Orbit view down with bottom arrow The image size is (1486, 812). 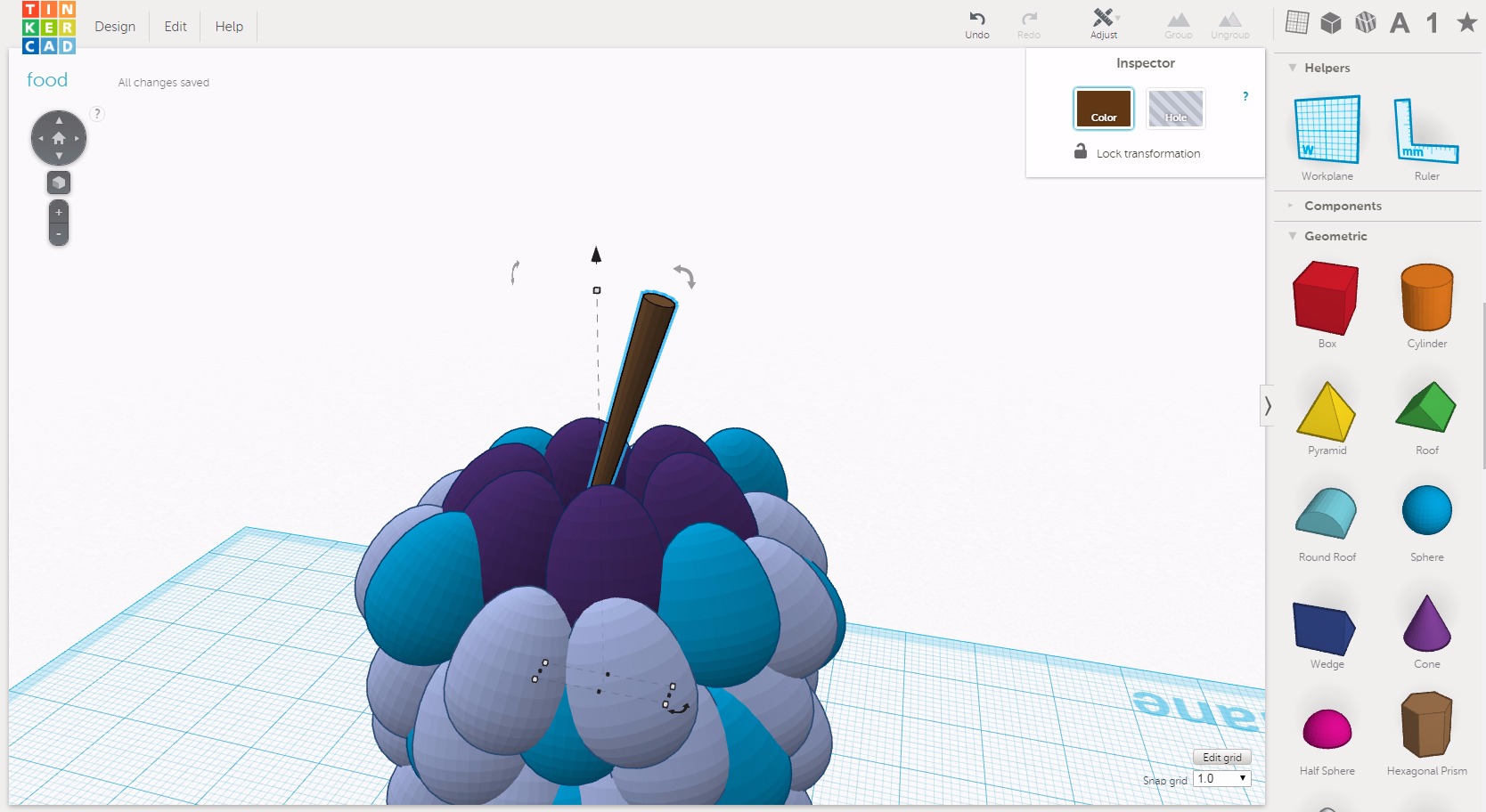(x=59, y=157)
